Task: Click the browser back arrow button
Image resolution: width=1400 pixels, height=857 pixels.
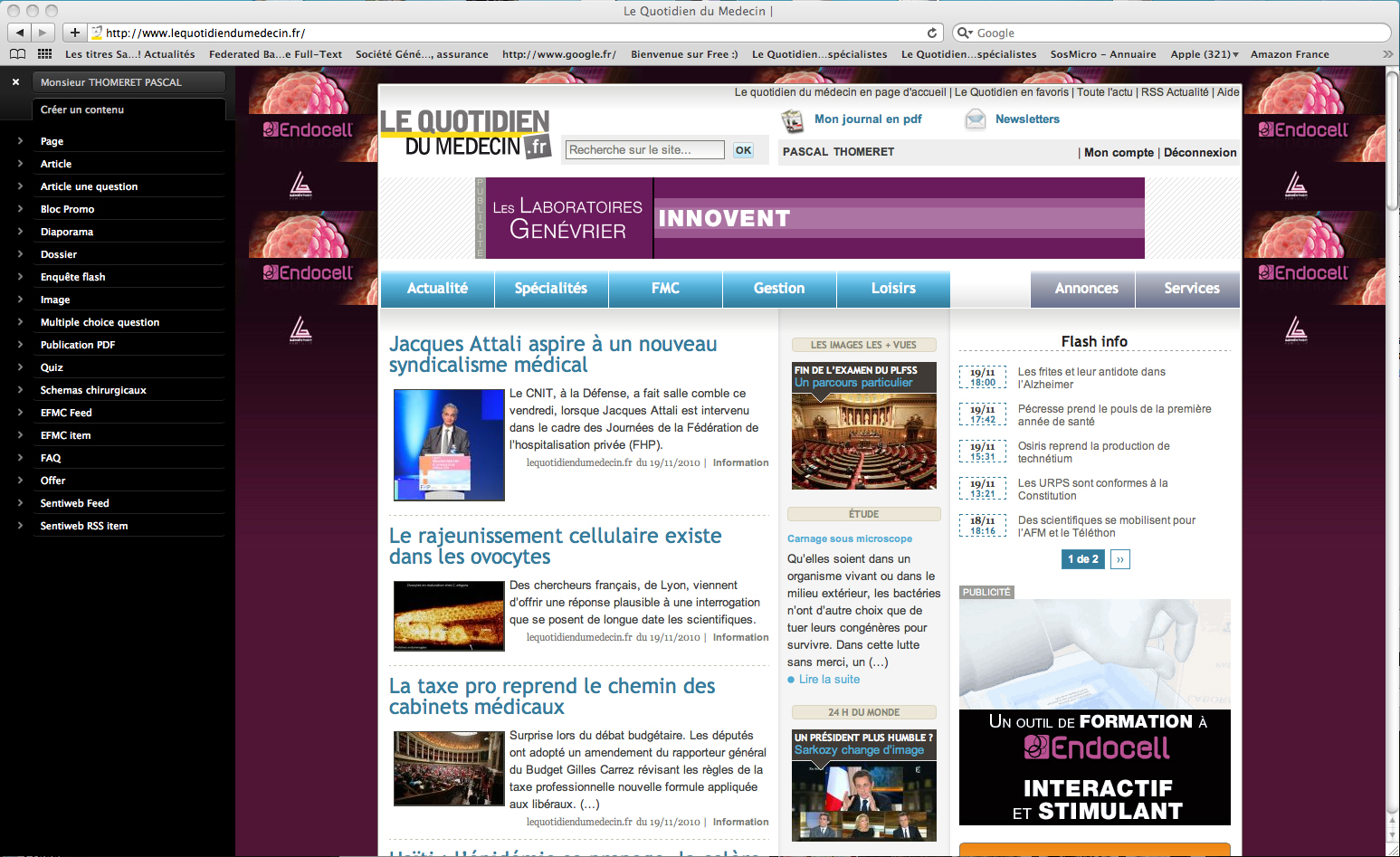Action: point(20,33)
